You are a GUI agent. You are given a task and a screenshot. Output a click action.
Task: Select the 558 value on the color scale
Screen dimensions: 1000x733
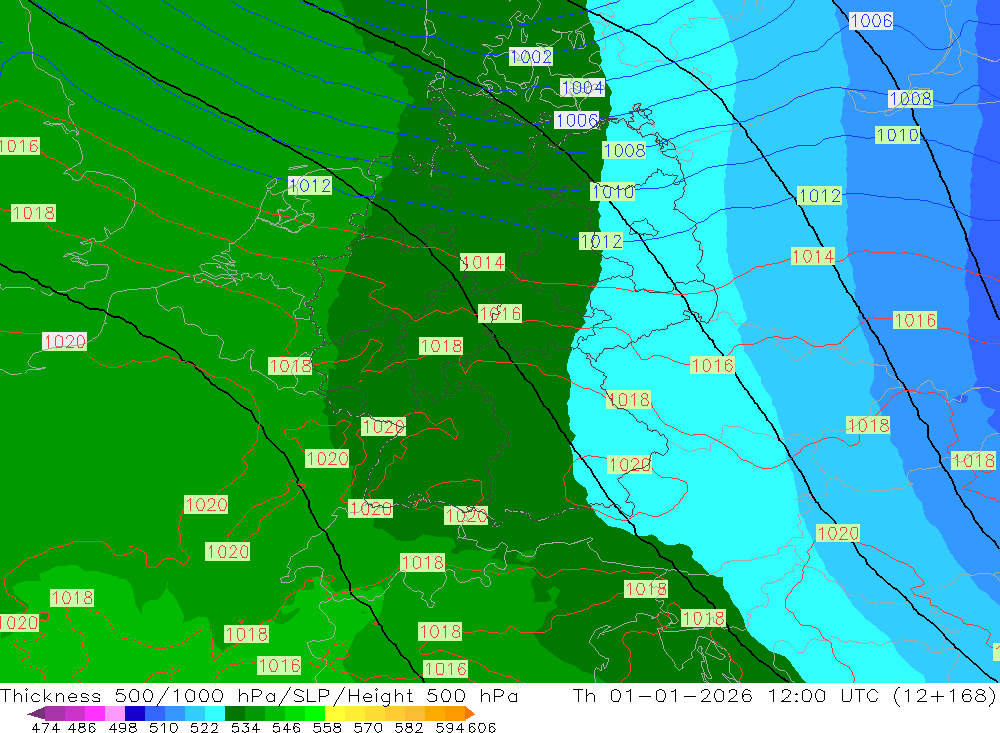coord(327,727)
